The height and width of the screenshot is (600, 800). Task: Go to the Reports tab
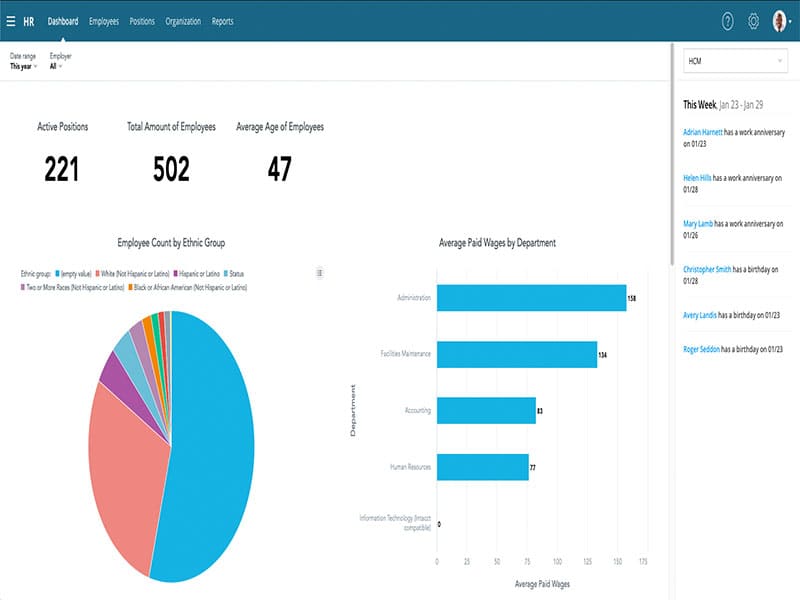tap(222, 21)
